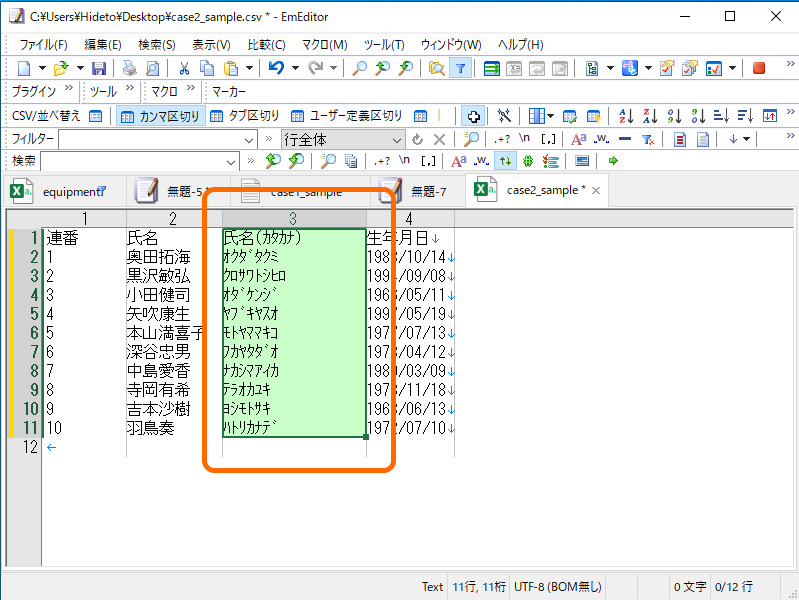Toggle whole word match in search bar
This screenshot has width=799, height=600.
481,161
